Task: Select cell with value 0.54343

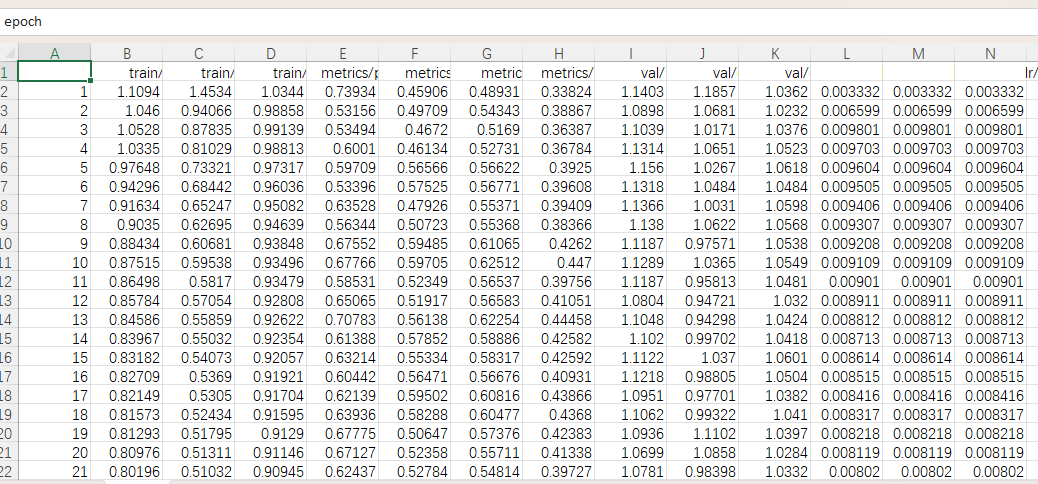Action: coord(487,111)
